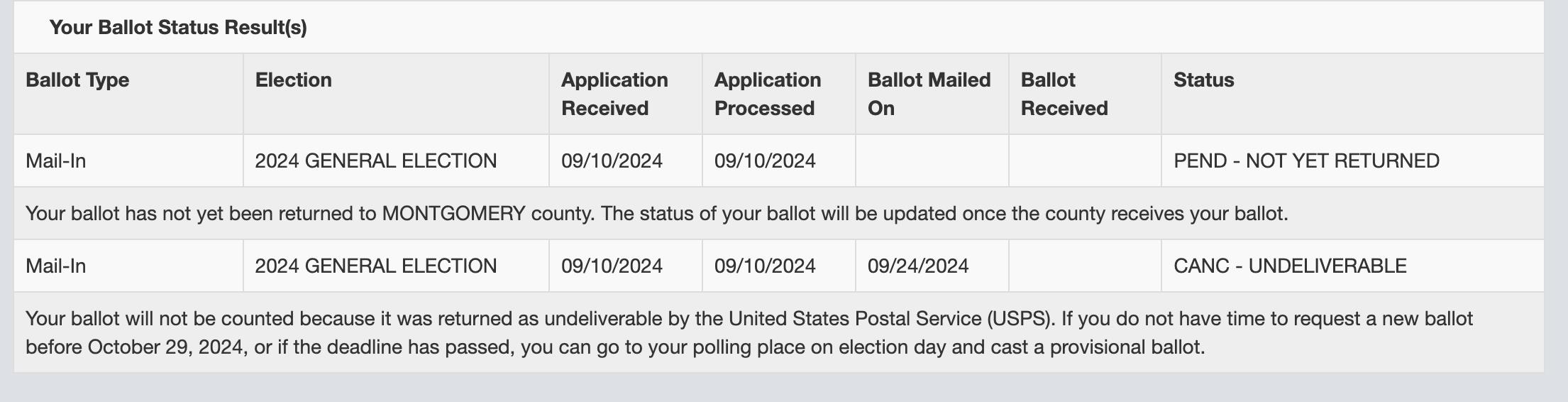Click the Election column header
The image size is (1568, 402).
[x=293, y=80]
